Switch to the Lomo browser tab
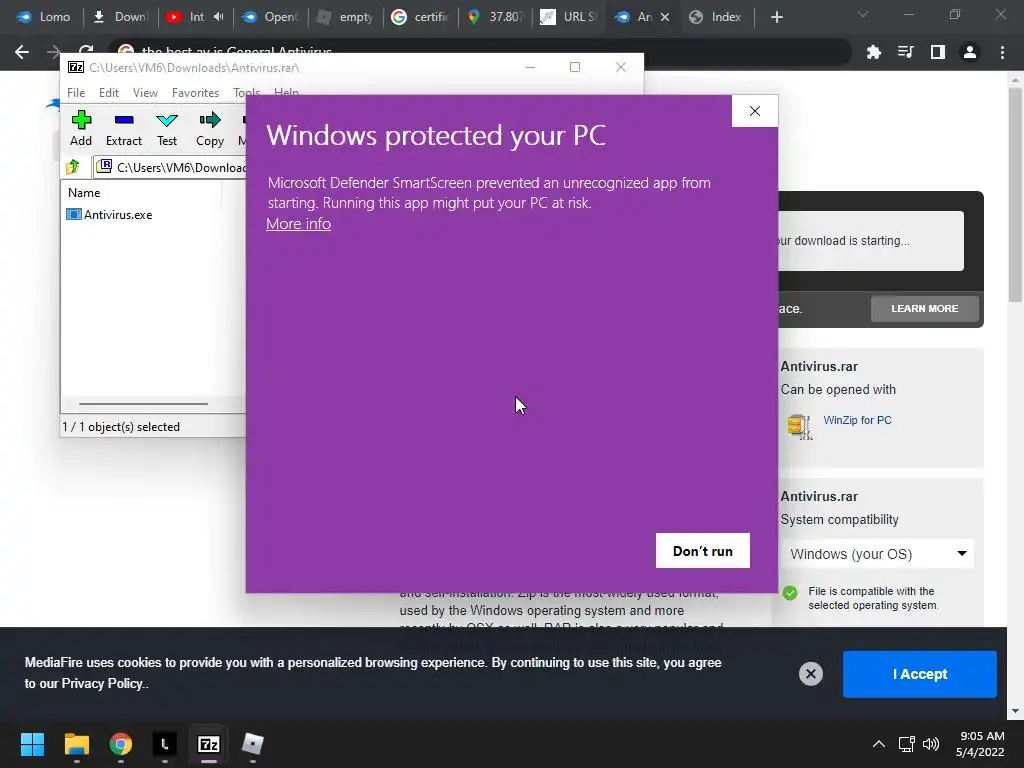Viewport: 1024px width, 768px height. click(43, 17)
